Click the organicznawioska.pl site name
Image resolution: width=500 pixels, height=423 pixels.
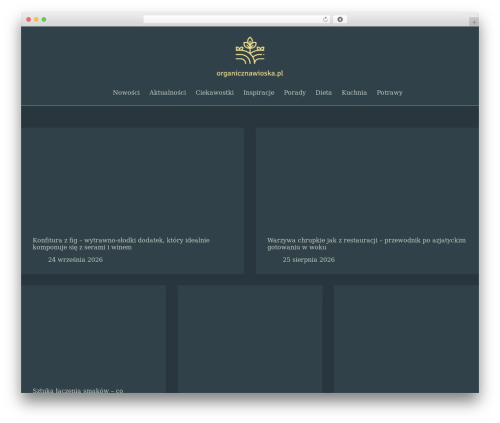pyautogui.click(x=250, y=73)
